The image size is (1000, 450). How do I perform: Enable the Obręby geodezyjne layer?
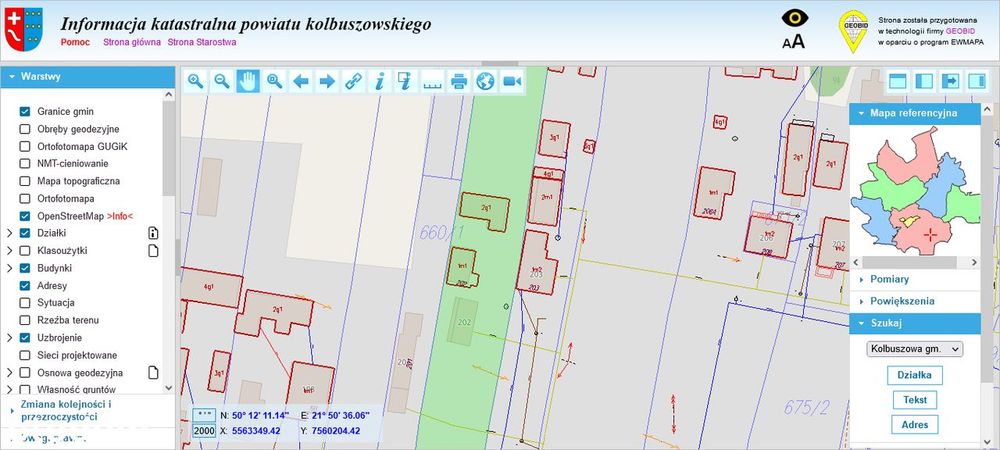pyautogui.click(x=25, y=129)
